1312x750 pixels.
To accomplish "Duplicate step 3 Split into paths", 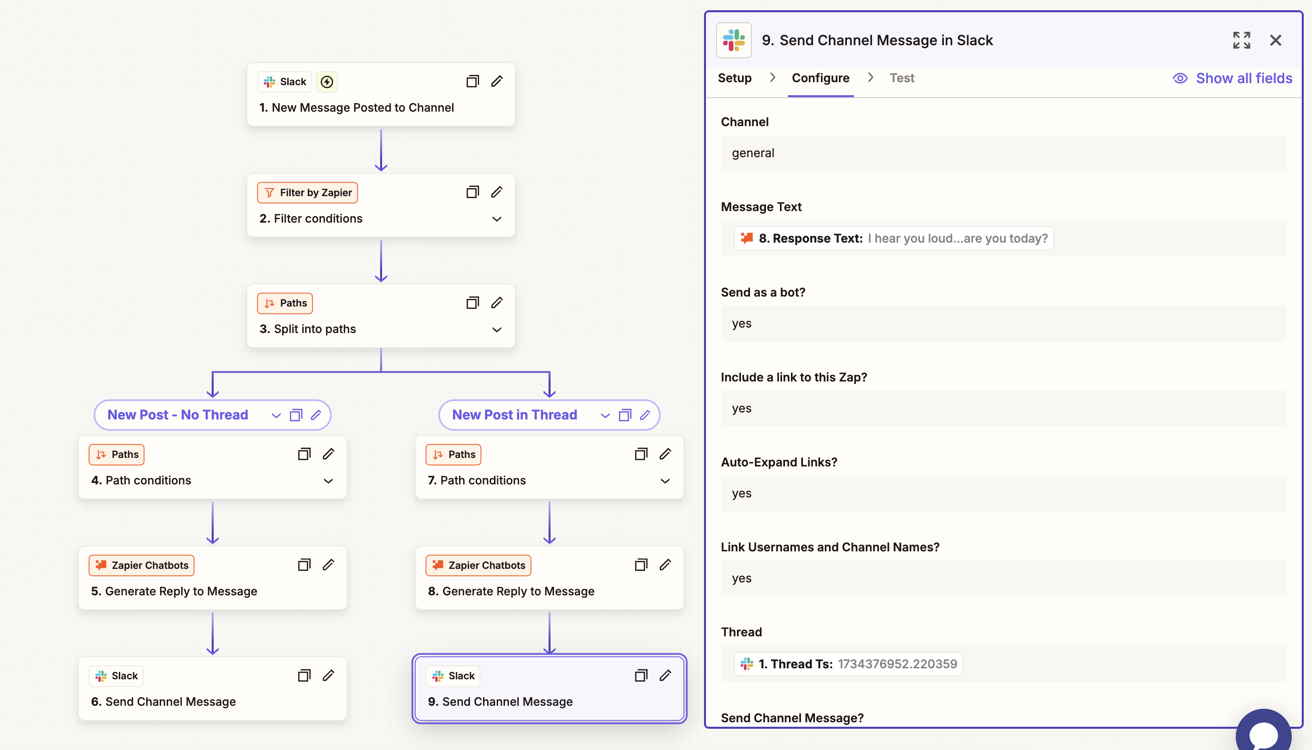I will (473, 303).
